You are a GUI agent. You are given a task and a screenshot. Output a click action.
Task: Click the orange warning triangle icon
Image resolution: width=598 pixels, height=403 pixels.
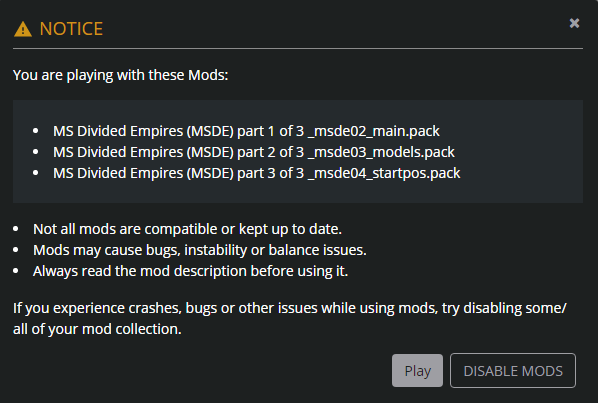tap(23, 29)
